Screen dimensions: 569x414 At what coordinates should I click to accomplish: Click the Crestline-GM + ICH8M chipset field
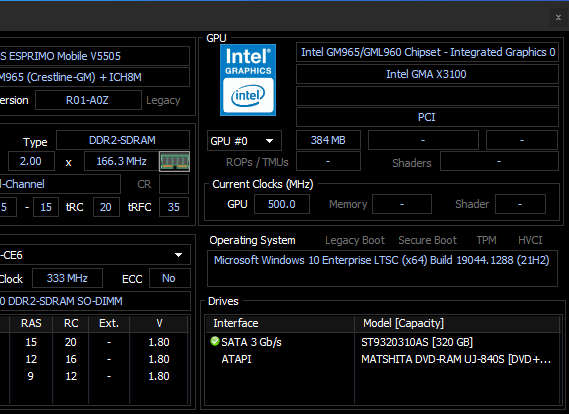[x=94, y=77]
